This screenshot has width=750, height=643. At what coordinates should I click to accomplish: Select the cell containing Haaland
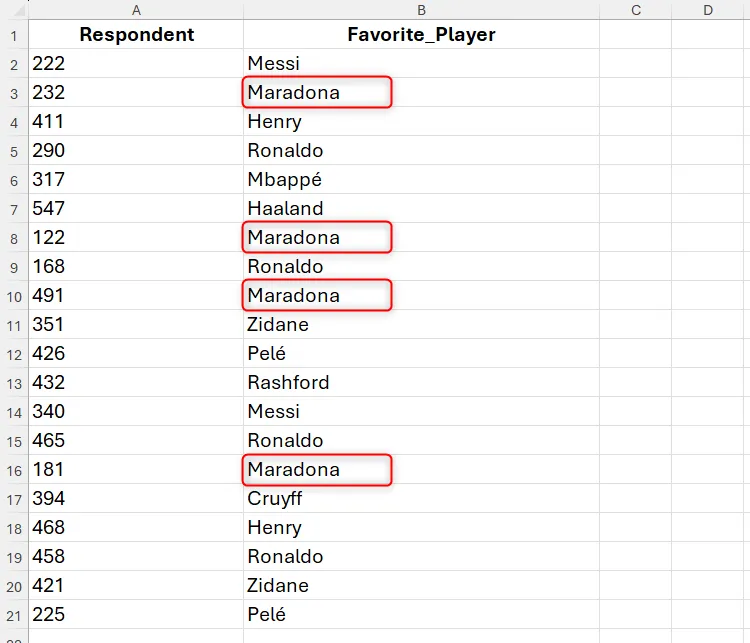pyautogui.click(x=421, y=209)
